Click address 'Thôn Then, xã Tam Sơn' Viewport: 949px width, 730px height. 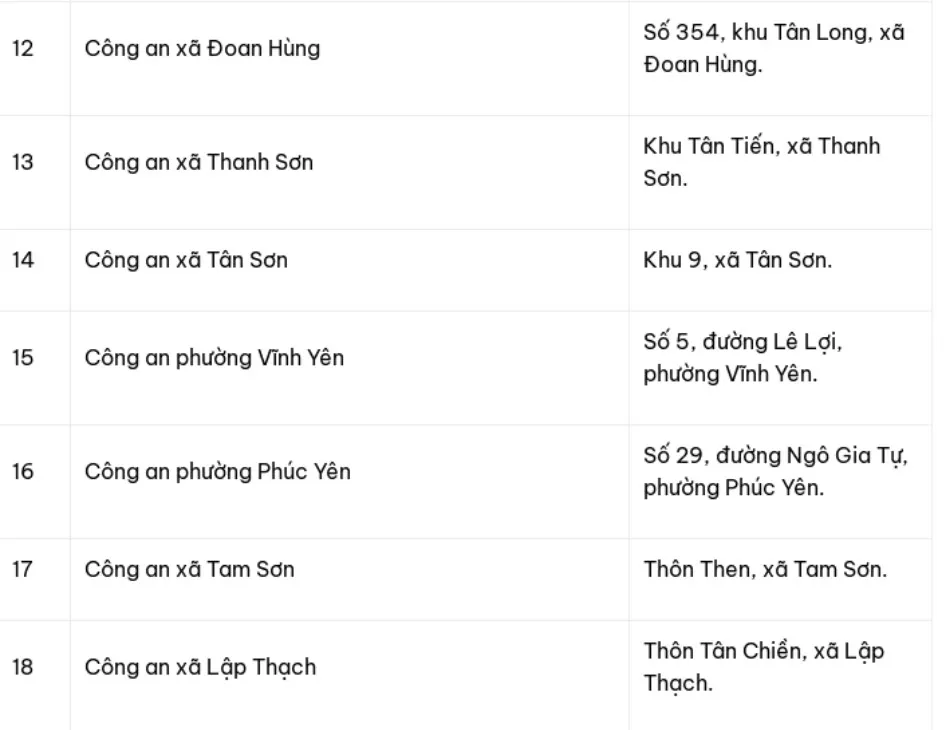point(765,569)
